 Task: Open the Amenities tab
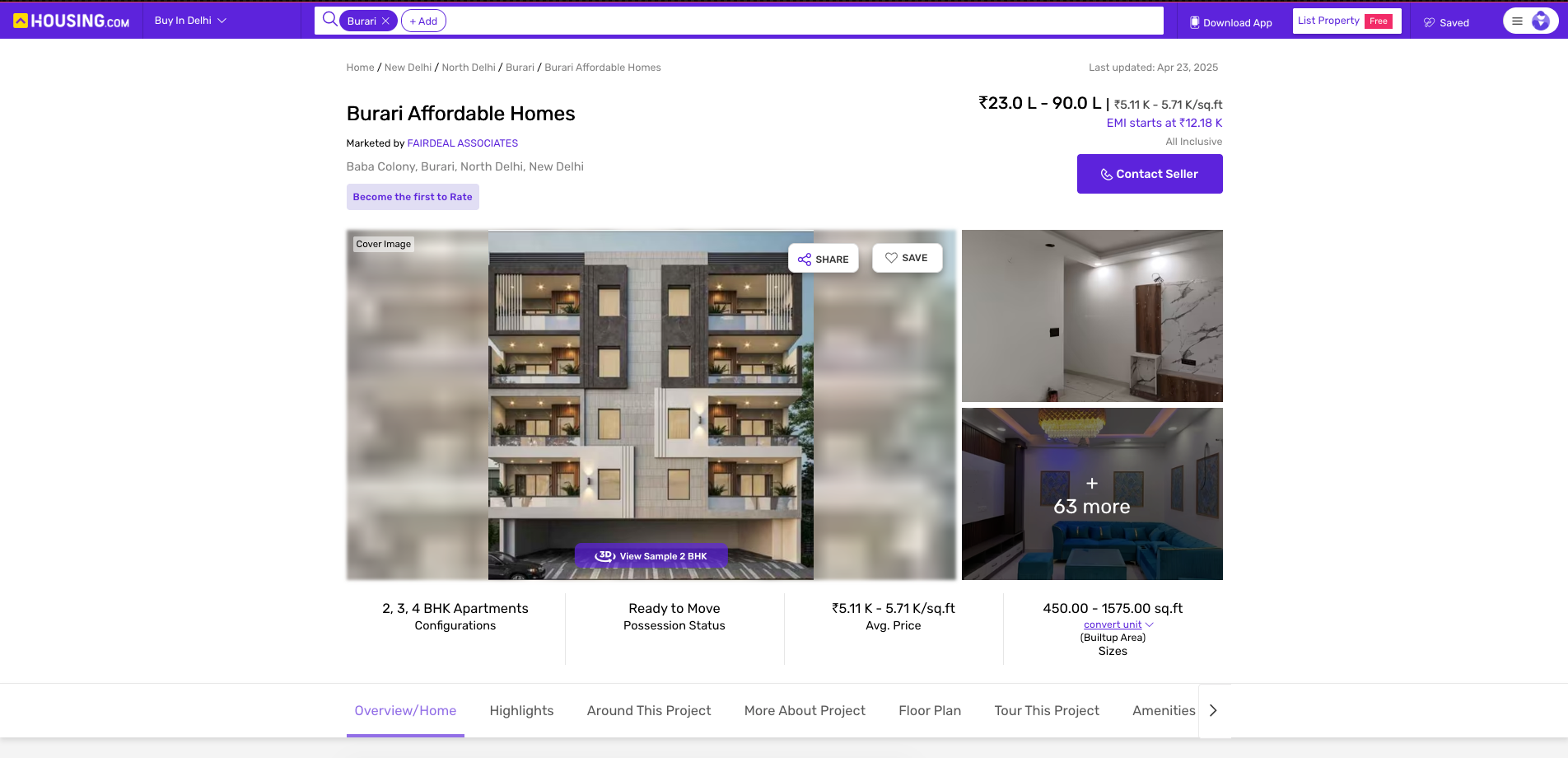pyautogui.click(x=1164, y=710)
